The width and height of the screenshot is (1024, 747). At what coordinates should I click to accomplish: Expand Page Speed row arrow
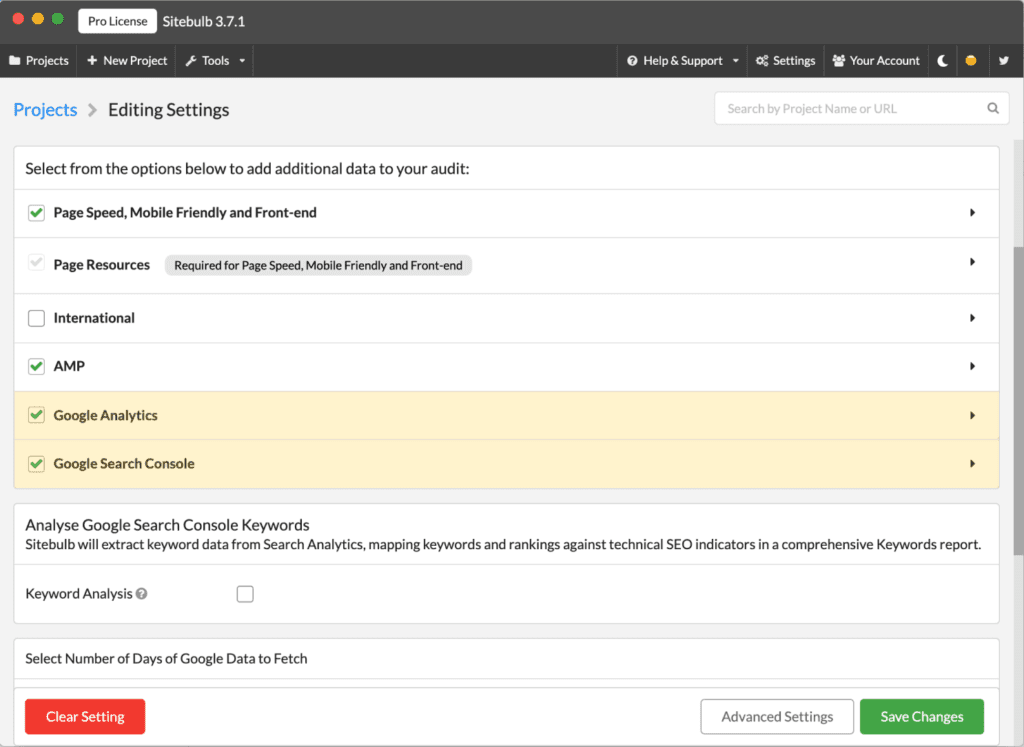coord(972,213)
